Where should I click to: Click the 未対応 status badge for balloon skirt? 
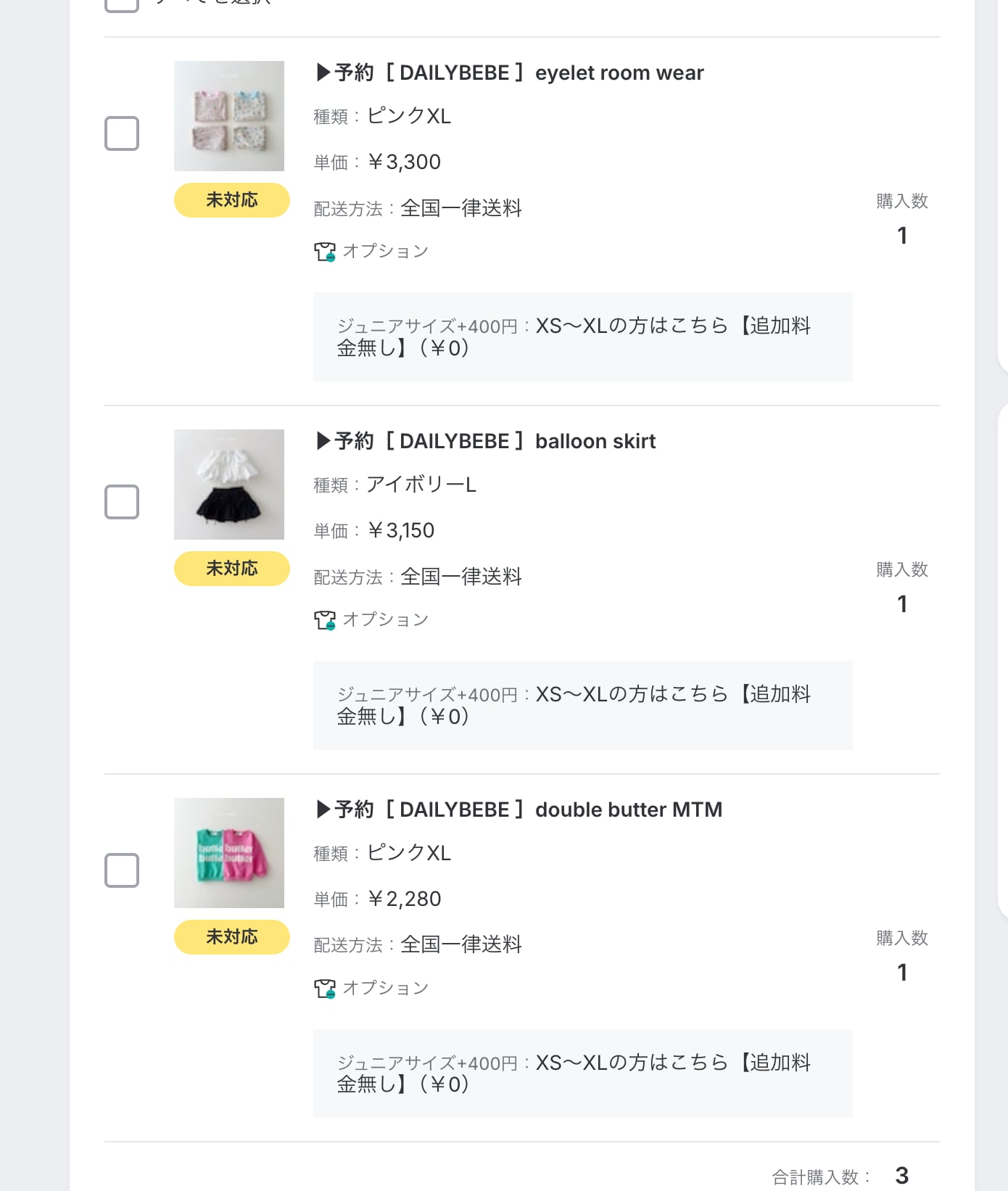(x=232, y=569)
